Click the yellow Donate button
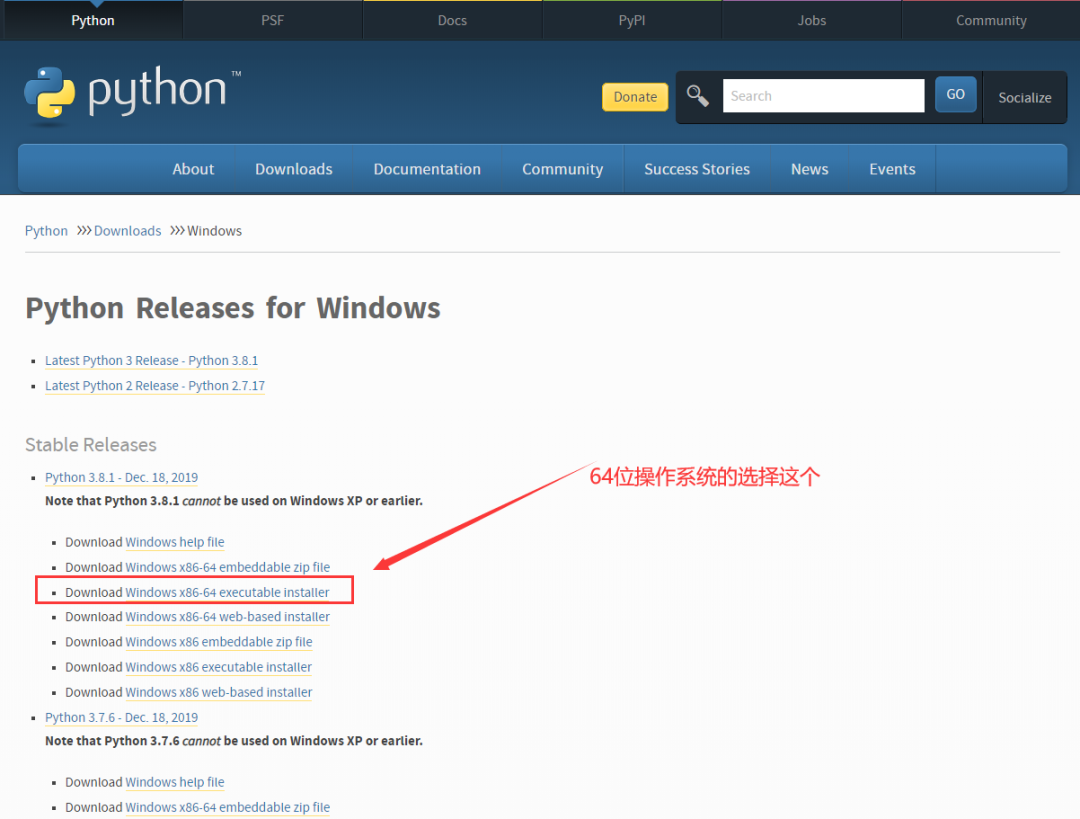This screenshot has height=819, width=1080. pyautogui.click(x=634, y=97)
